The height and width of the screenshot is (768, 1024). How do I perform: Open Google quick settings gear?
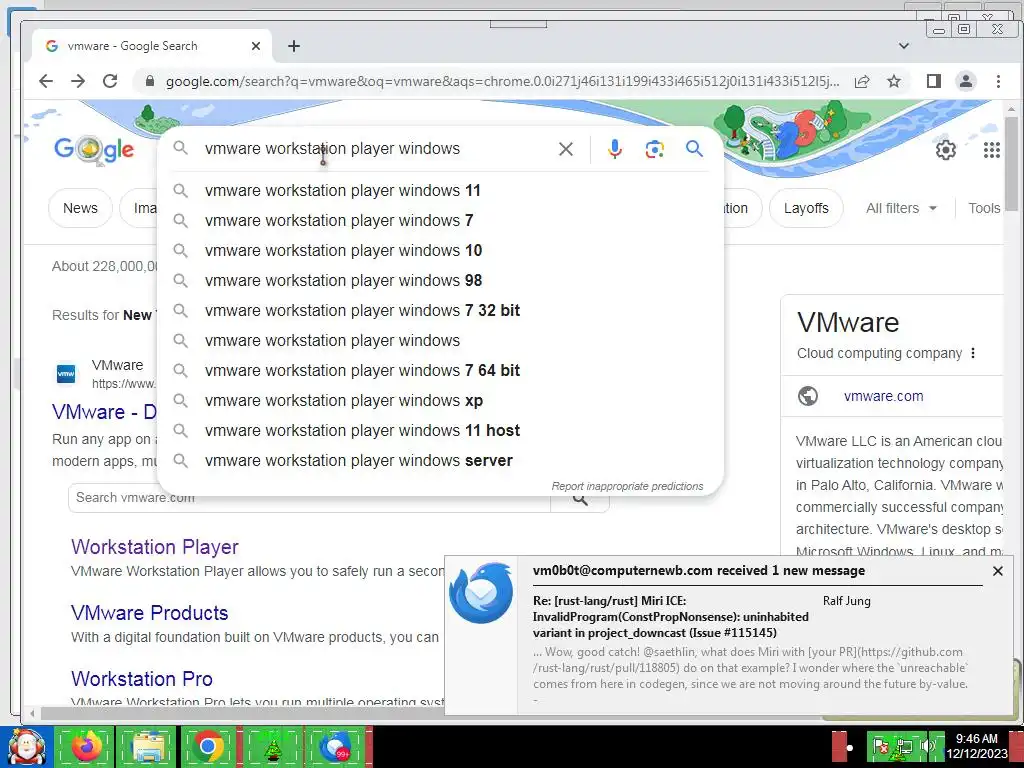click(x=946, y=150)
